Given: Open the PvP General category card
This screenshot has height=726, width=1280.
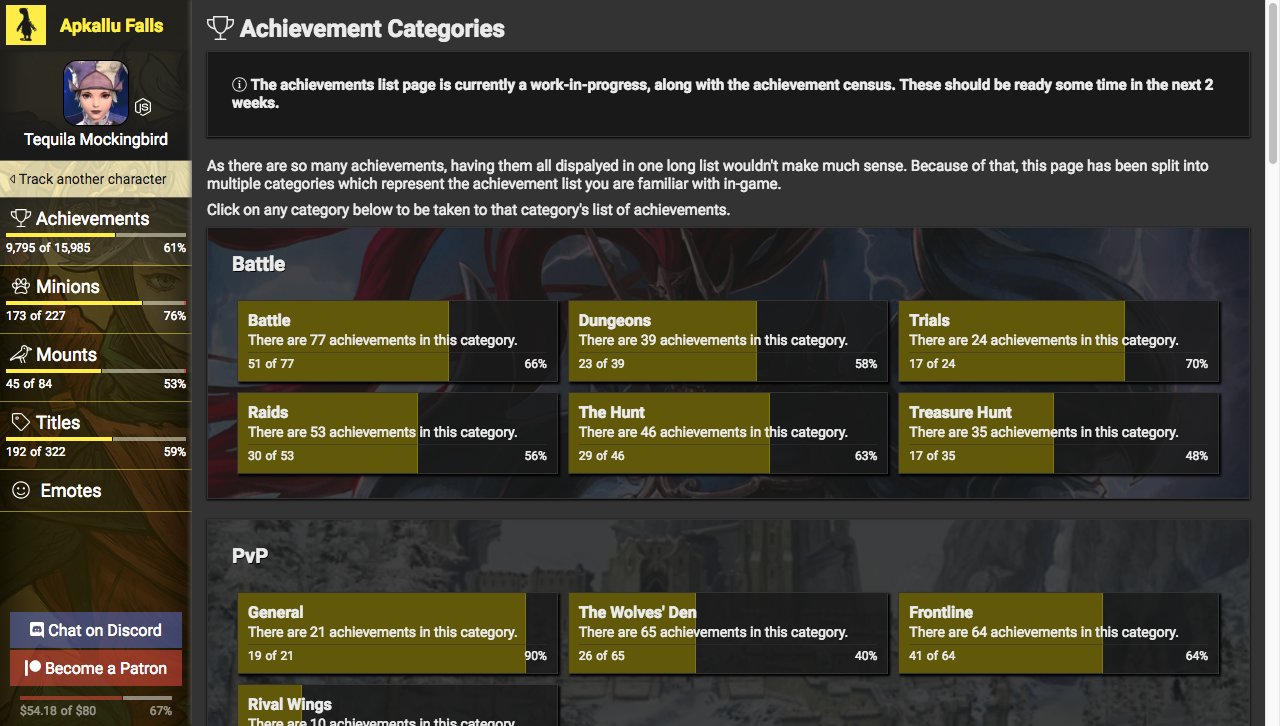Looking at the screenshot, I should (398, 633).
